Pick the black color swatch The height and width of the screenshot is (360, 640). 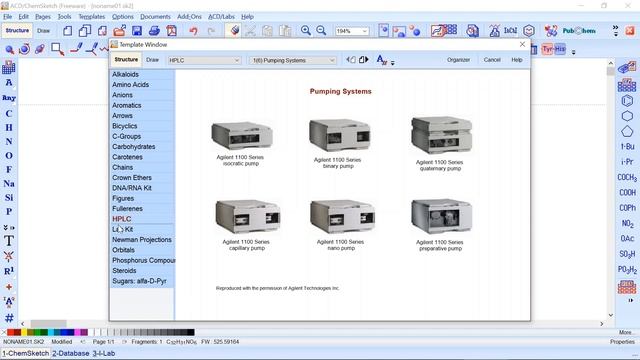pos(191,332)
